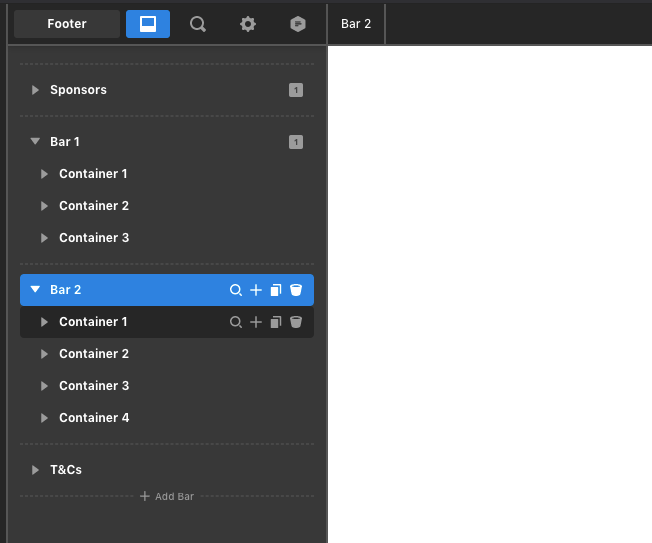Click the hexagon dev tools icon
Screen dimensions: 652x543
click(298, 24)
